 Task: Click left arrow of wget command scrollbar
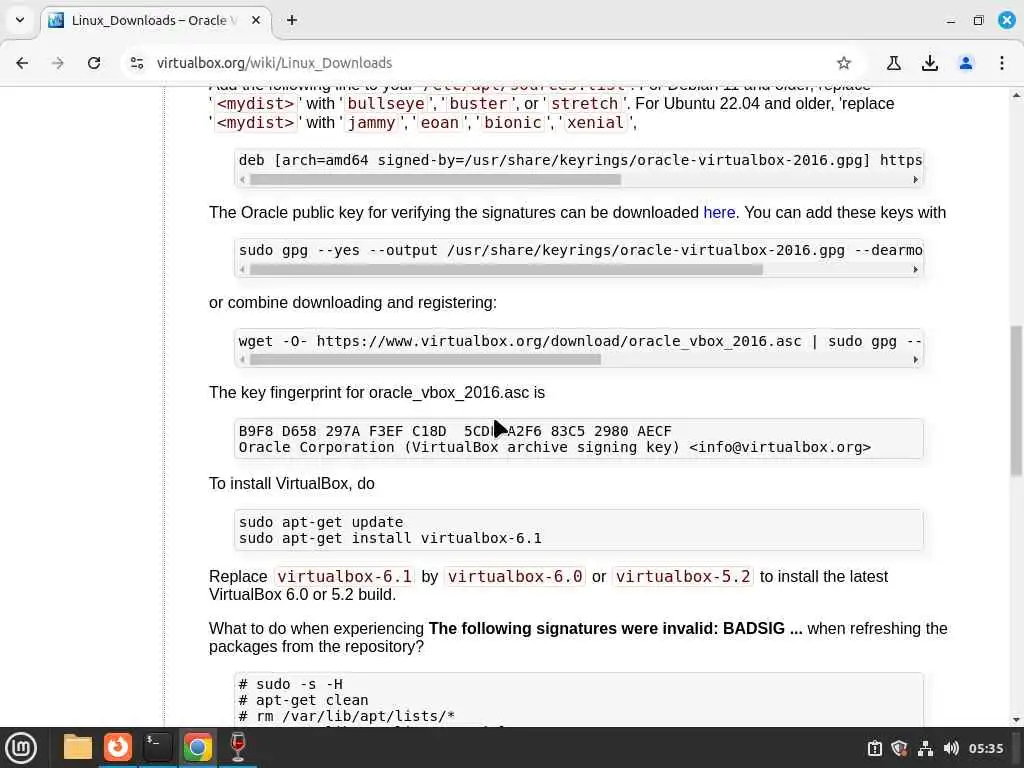coord(242,360)
